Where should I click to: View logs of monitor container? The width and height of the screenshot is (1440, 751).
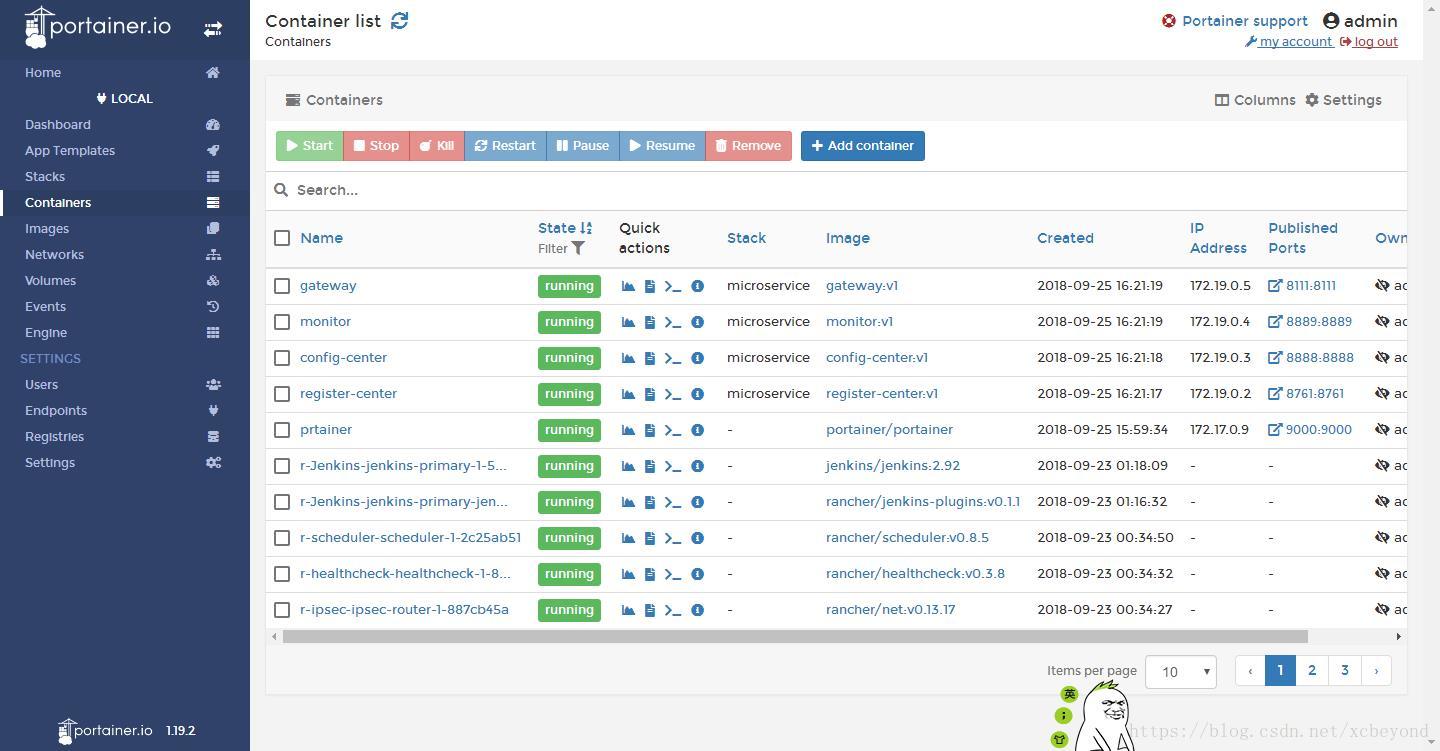[650, 322]
